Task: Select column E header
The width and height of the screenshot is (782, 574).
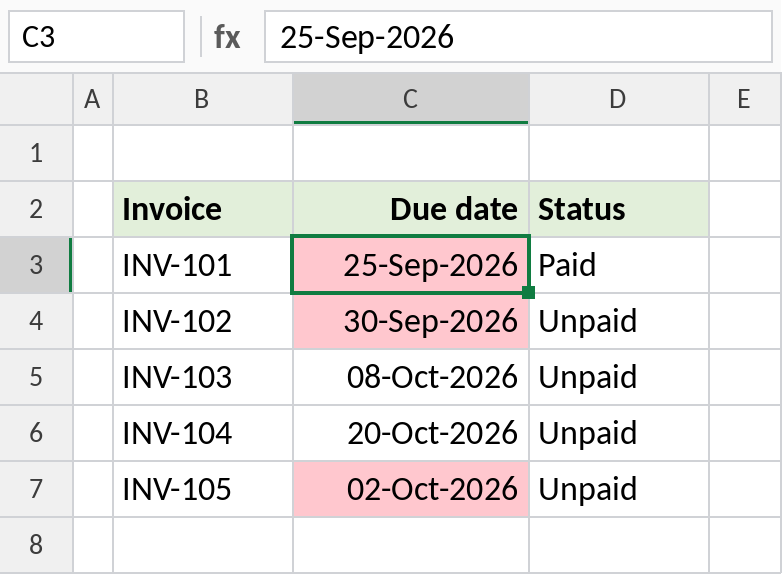Action: (746, 99)
